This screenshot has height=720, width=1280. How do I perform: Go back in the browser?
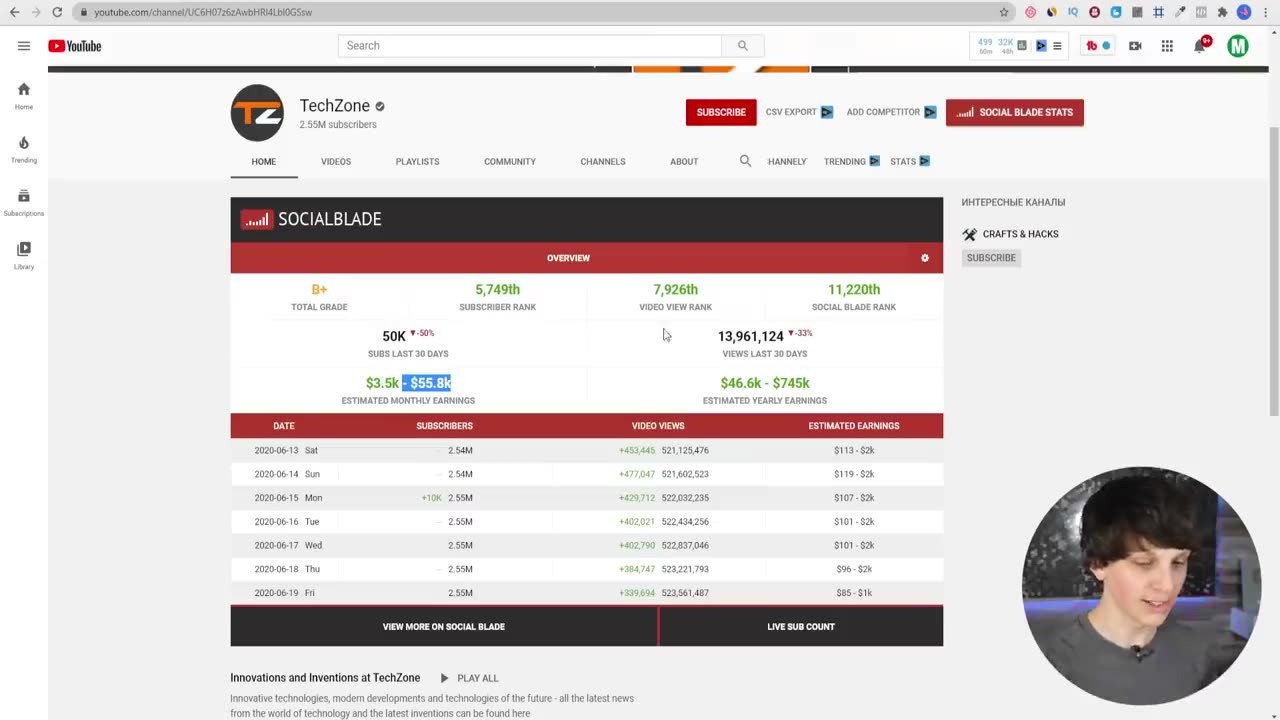[x=14, y=12]
